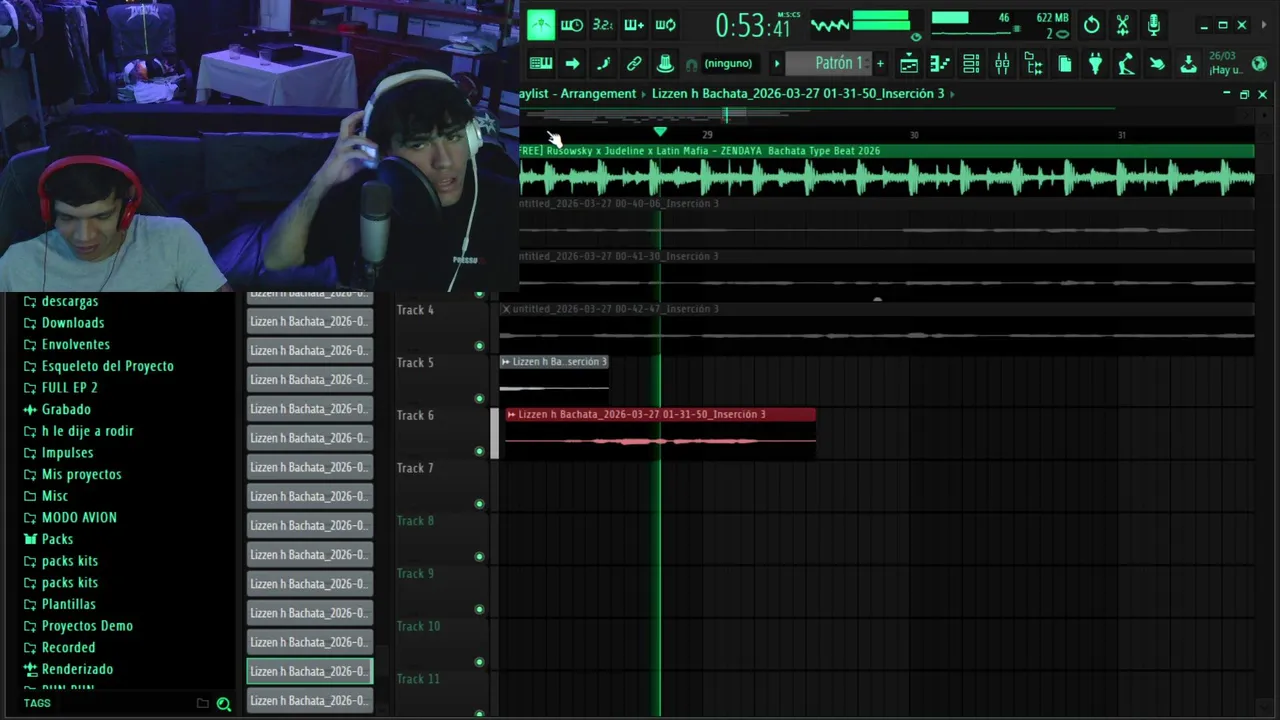The height and width of the screenshot is (720, 1280).
Task: Select the red Lizzen h Bachata clip
Action: click(x=660, y=433)
